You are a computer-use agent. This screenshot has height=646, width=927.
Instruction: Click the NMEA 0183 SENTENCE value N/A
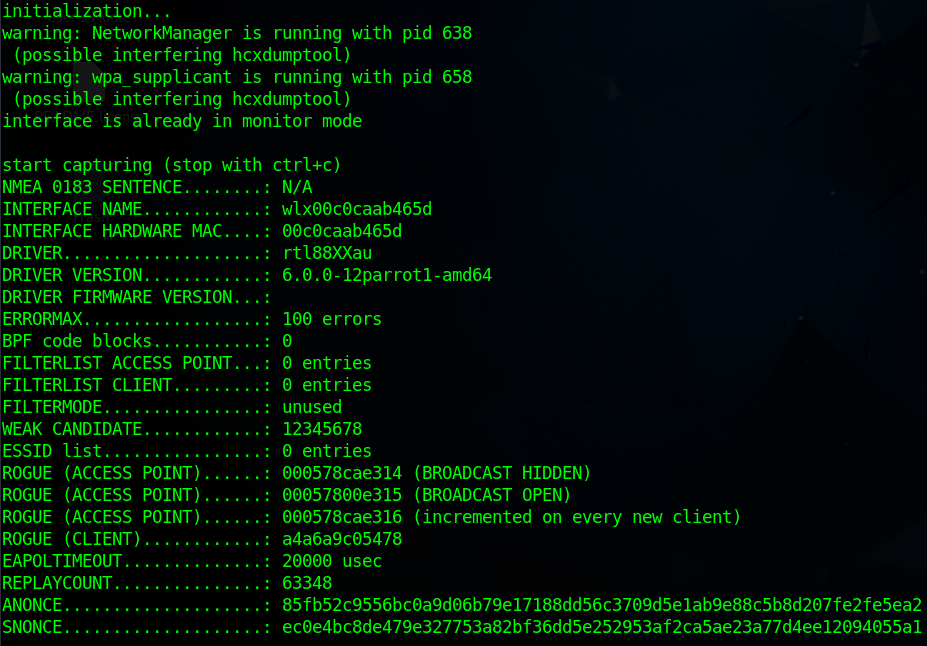click(297, 187)
